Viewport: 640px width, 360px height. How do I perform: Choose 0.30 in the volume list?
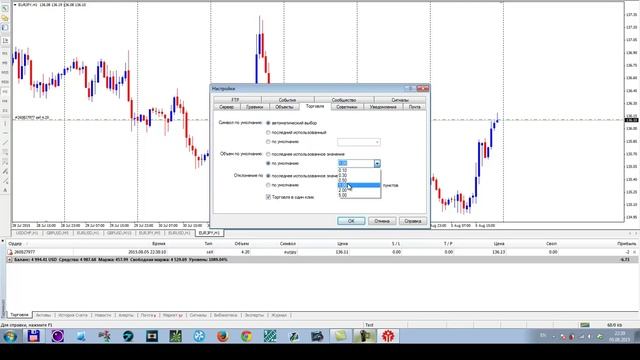[359, 175]
